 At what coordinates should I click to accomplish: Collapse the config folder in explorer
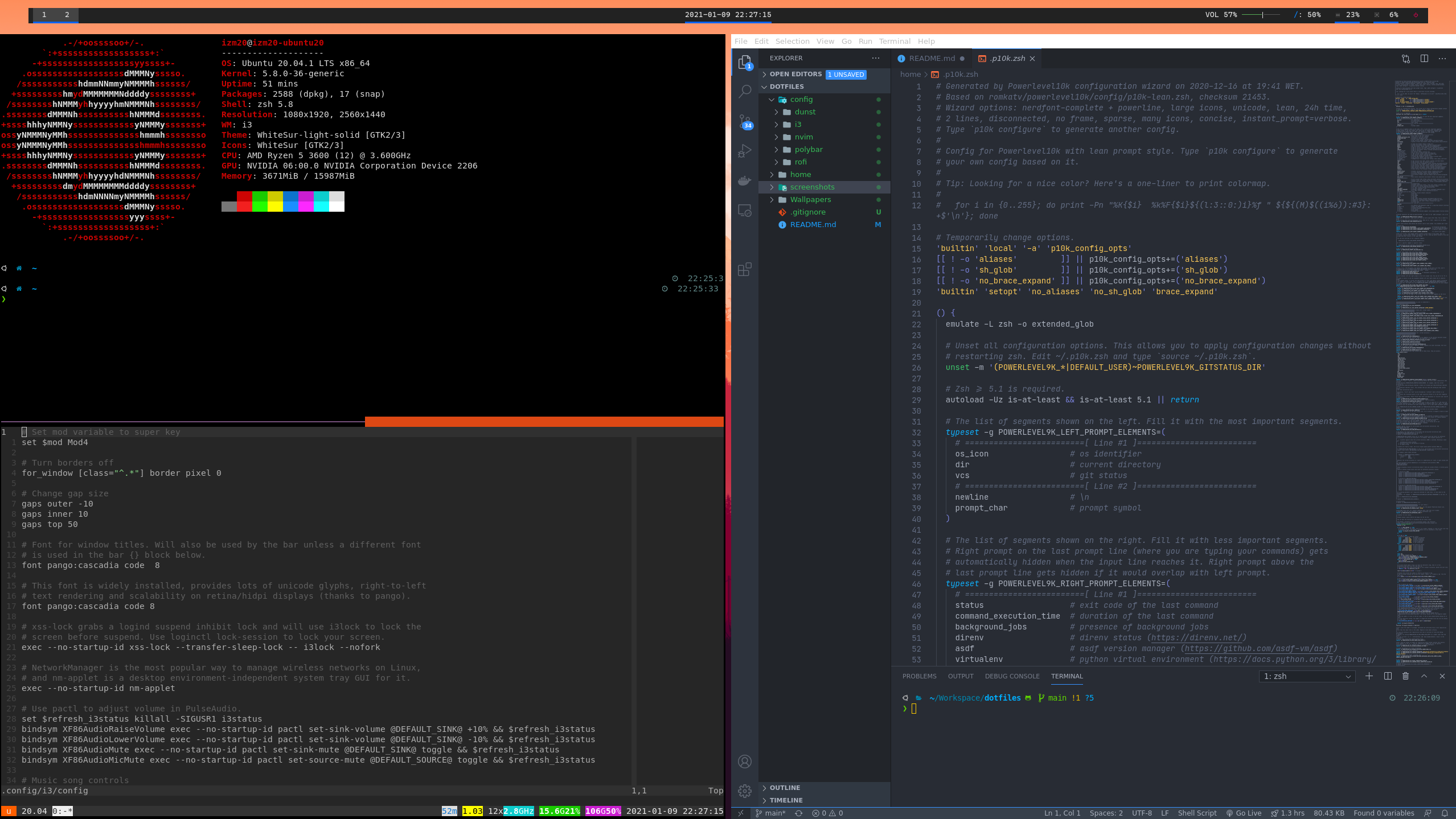(x=772, y=100)
